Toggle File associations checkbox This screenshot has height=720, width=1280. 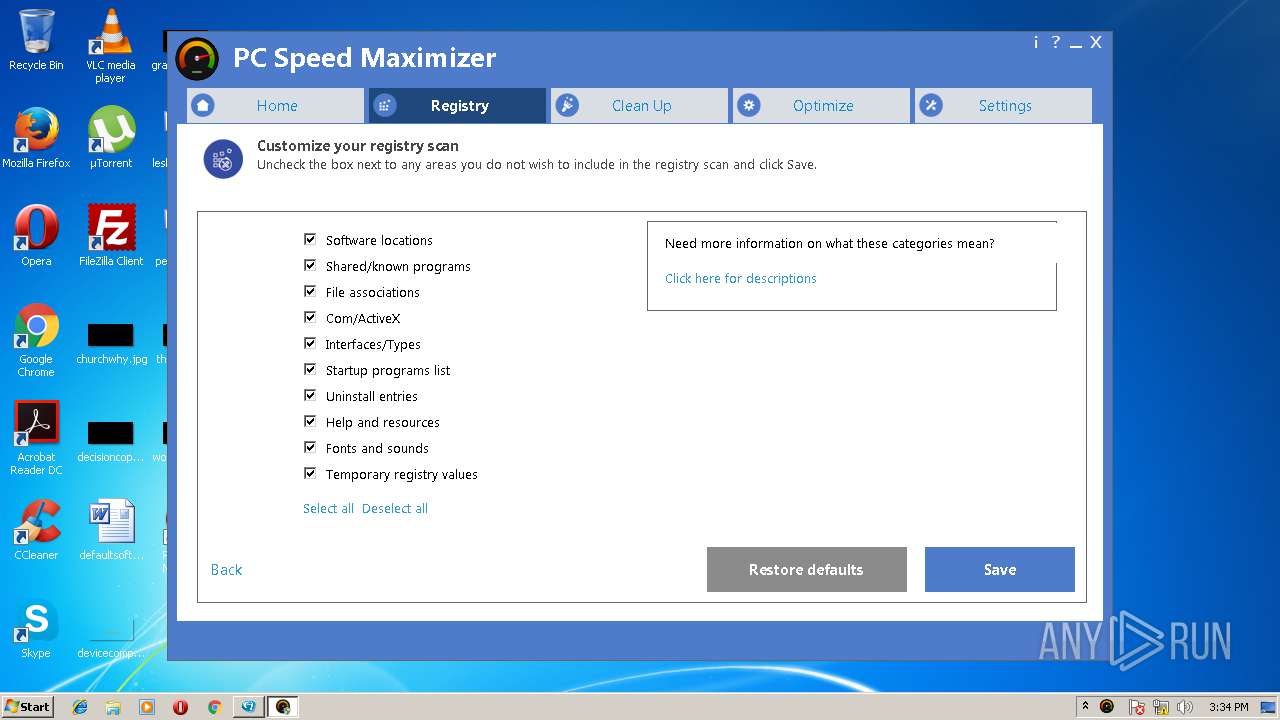[x=310, y=291]
